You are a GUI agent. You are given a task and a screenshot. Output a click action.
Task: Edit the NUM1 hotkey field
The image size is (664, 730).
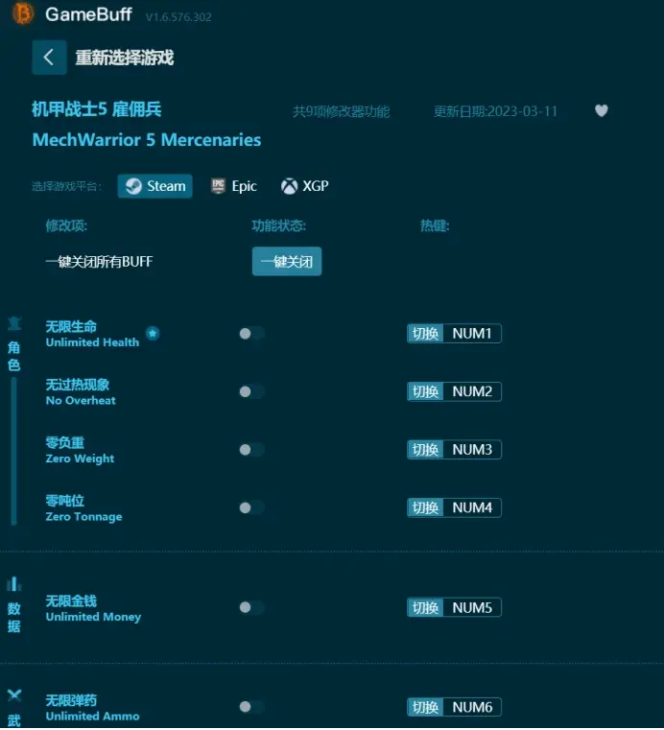coord(472,334)
